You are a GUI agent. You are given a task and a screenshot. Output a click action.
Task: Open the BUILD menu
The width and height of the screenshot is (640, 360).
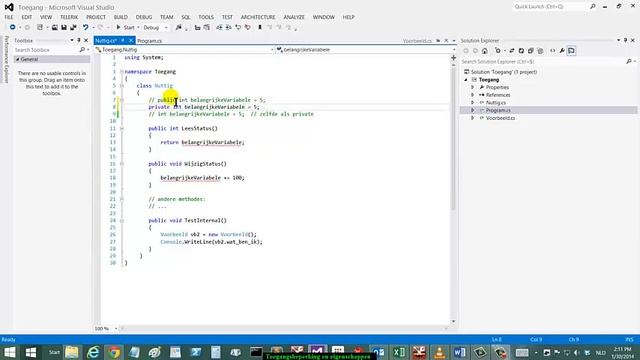120,17
